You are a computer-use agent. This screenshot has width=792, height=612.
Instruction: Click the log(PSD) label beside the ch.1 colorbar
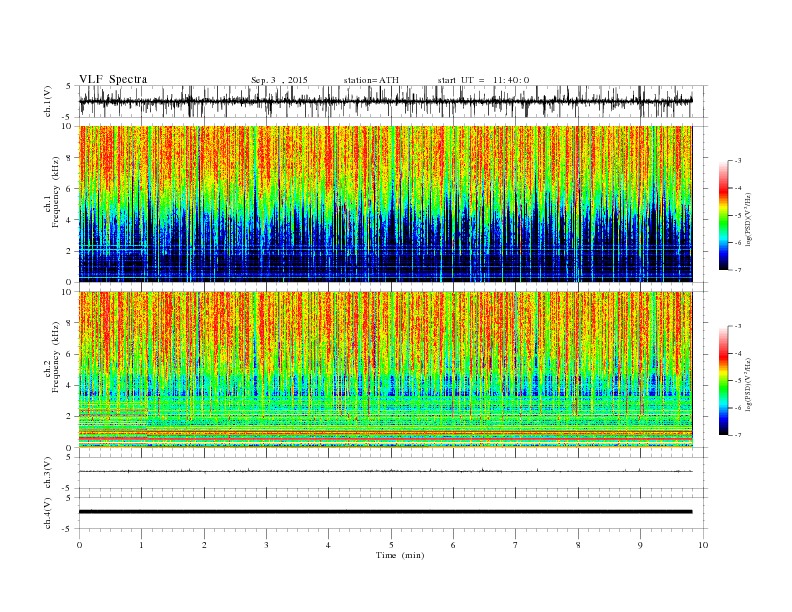(748, 220)
